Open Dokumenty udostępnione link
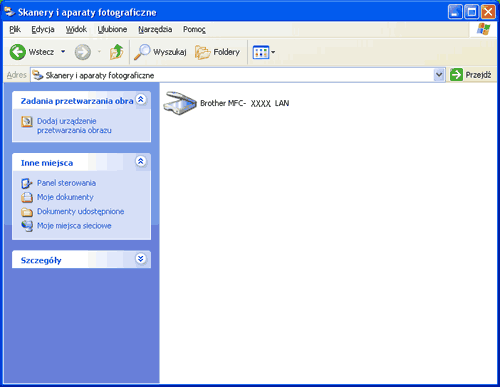The height and width of the screenshot is (387, 500). point(80,212)
